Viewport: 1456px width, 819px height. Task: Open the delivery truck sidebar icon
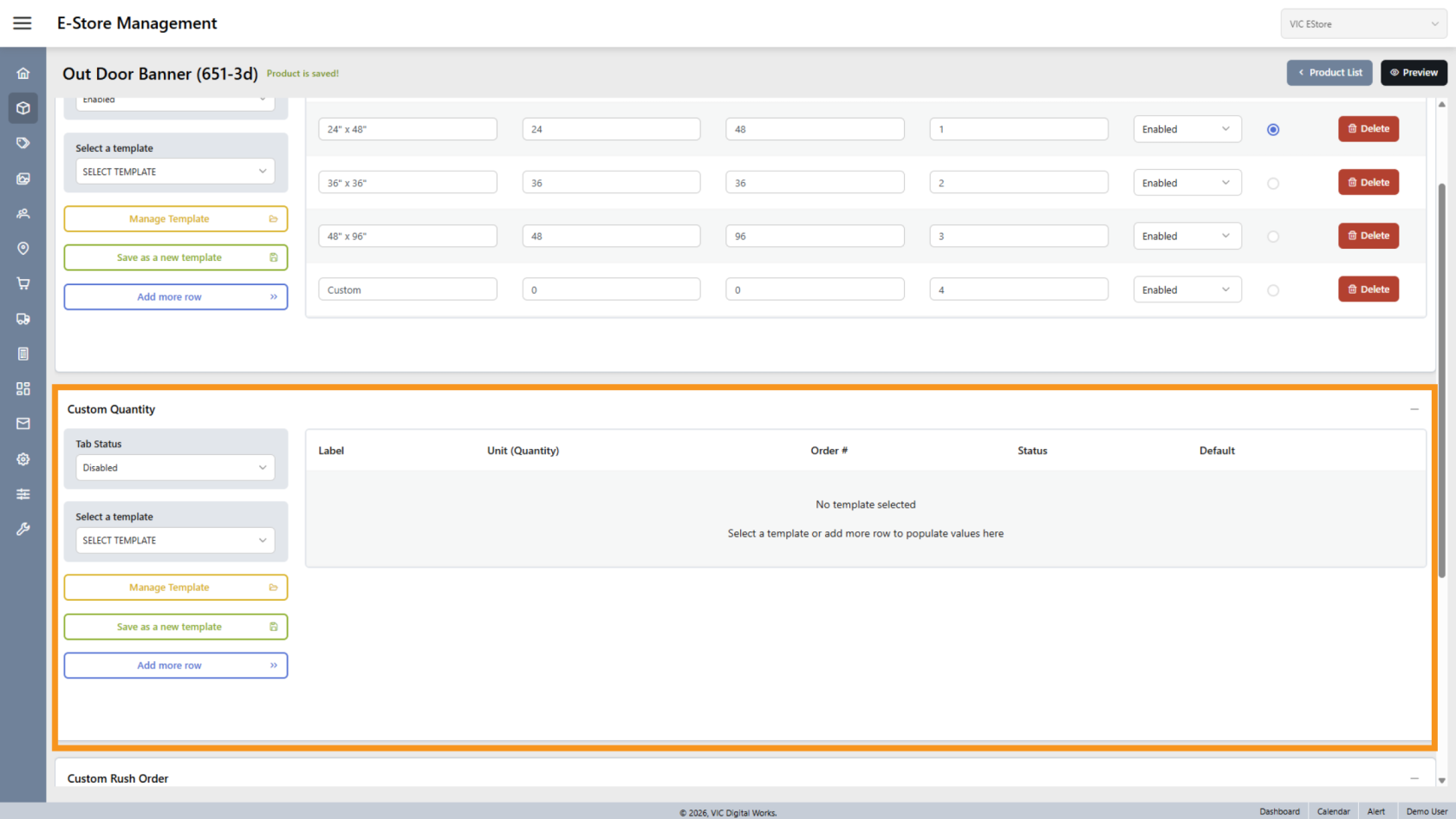pos(23,319)
